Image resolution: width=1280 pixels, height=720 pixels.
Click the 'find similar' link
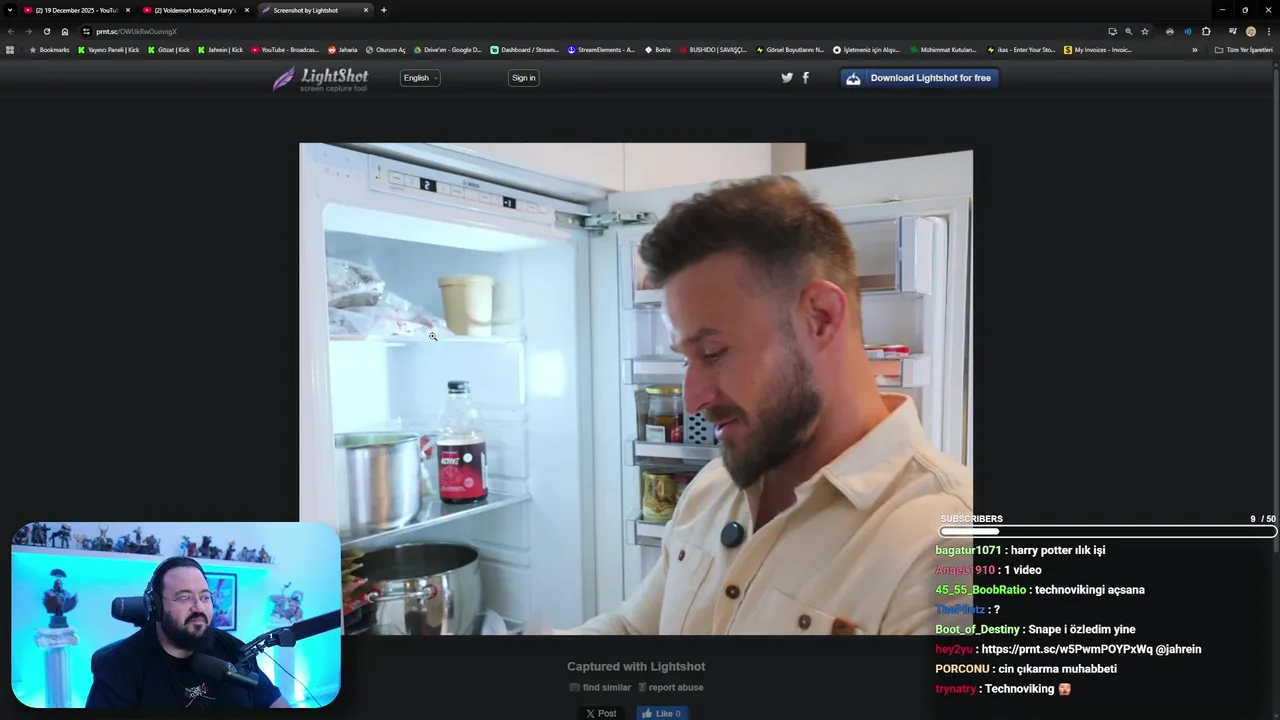[x=601, y=687]
